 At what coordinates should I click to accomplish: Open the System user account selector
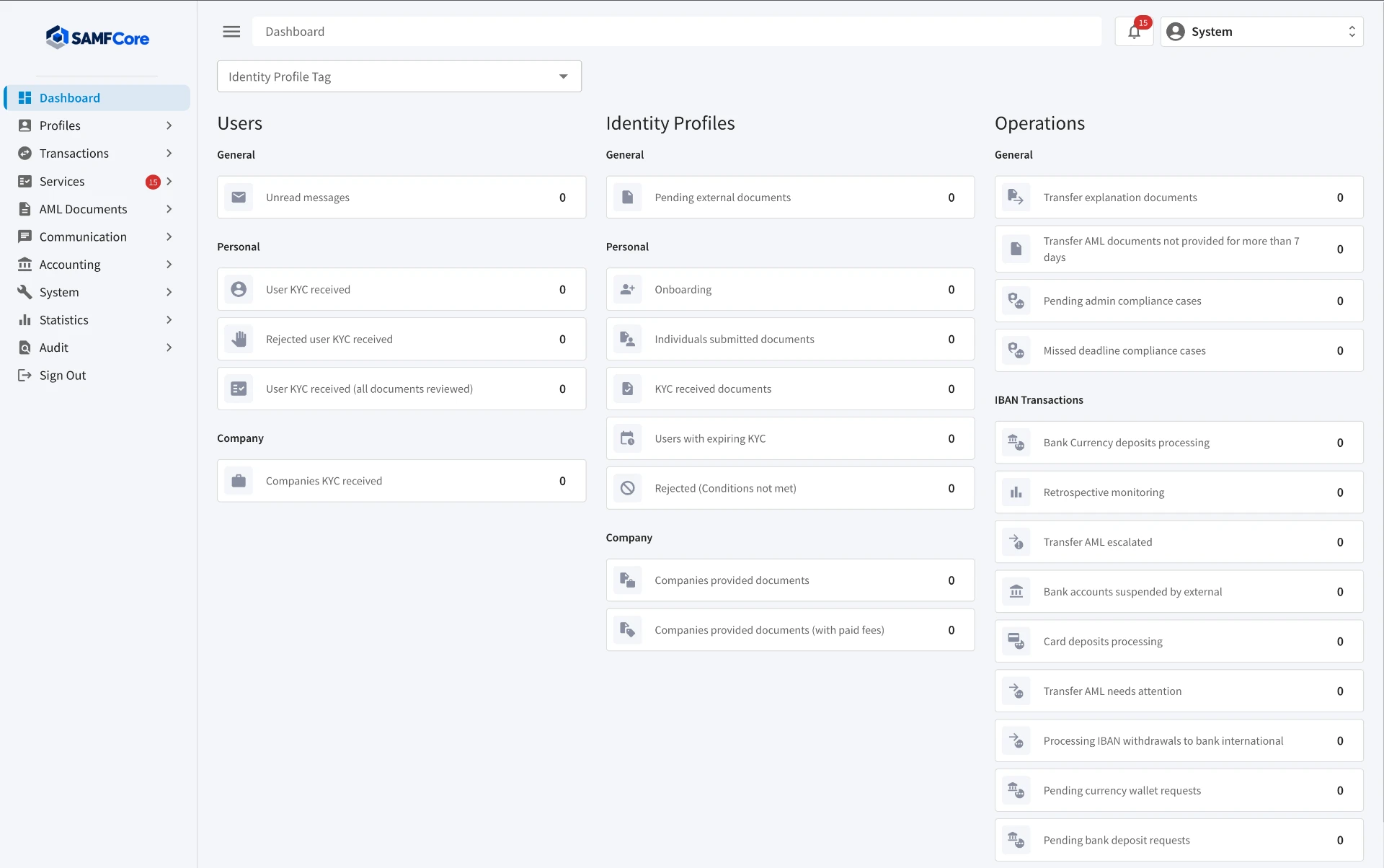(1261, 32)
